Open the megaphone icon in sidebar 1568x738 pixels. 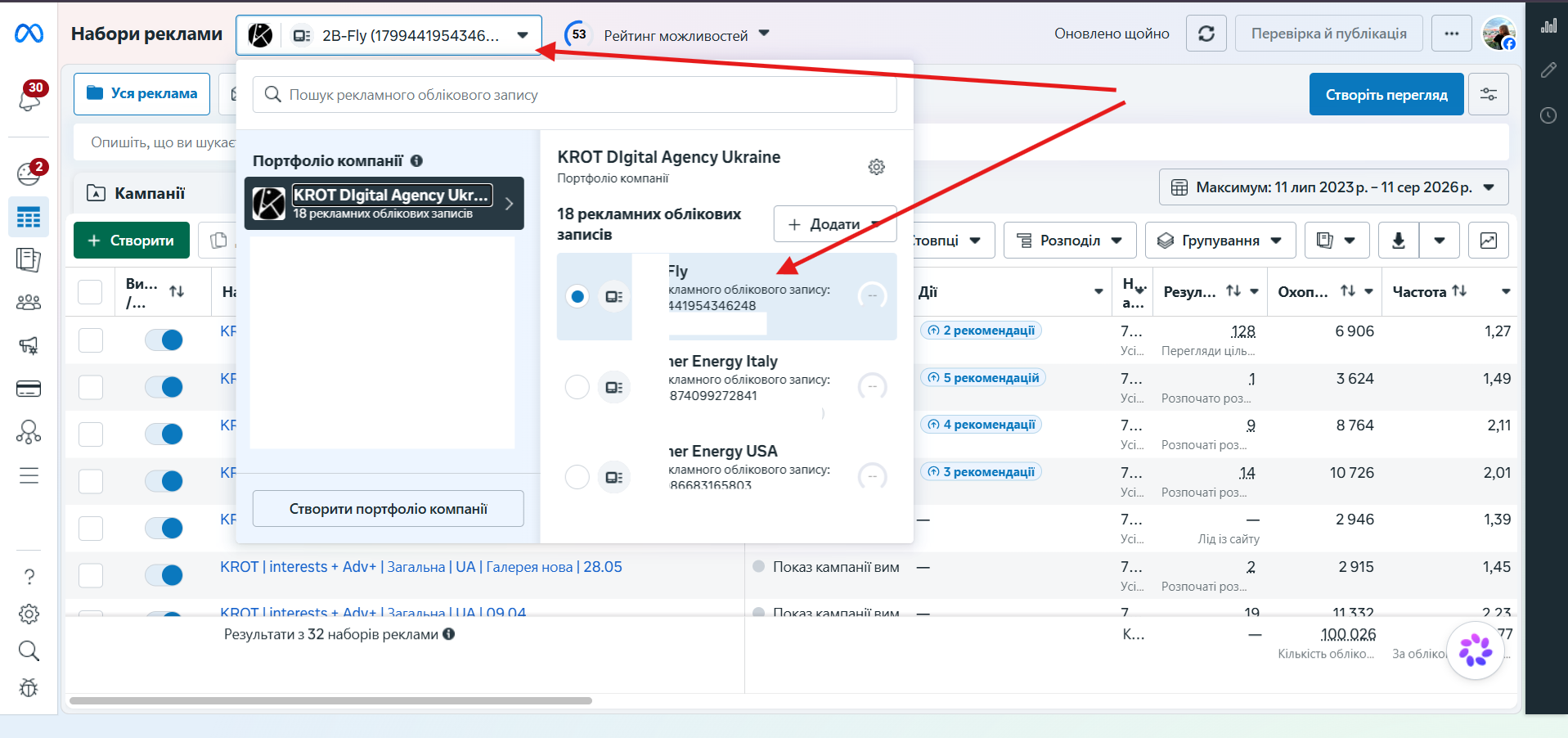[x=29, y=346]
